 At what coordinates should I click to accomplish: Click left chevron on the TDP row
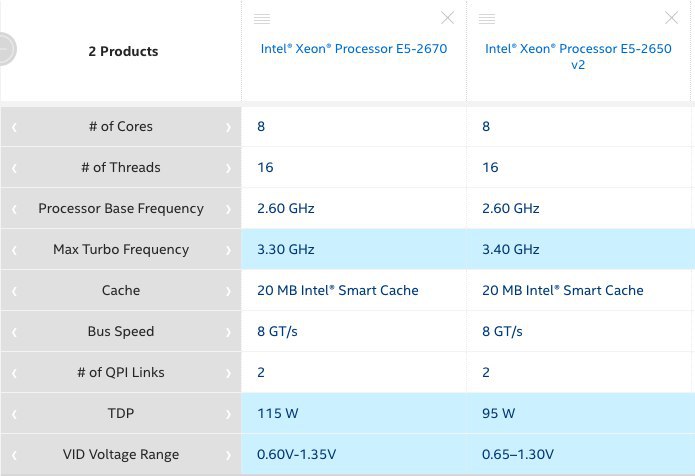pyautogui.click(x=14, y=414)
